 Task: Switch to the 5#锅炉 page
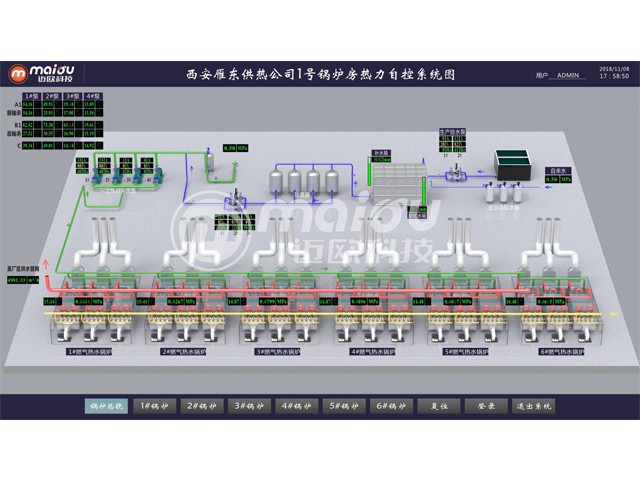coord(343,406)
